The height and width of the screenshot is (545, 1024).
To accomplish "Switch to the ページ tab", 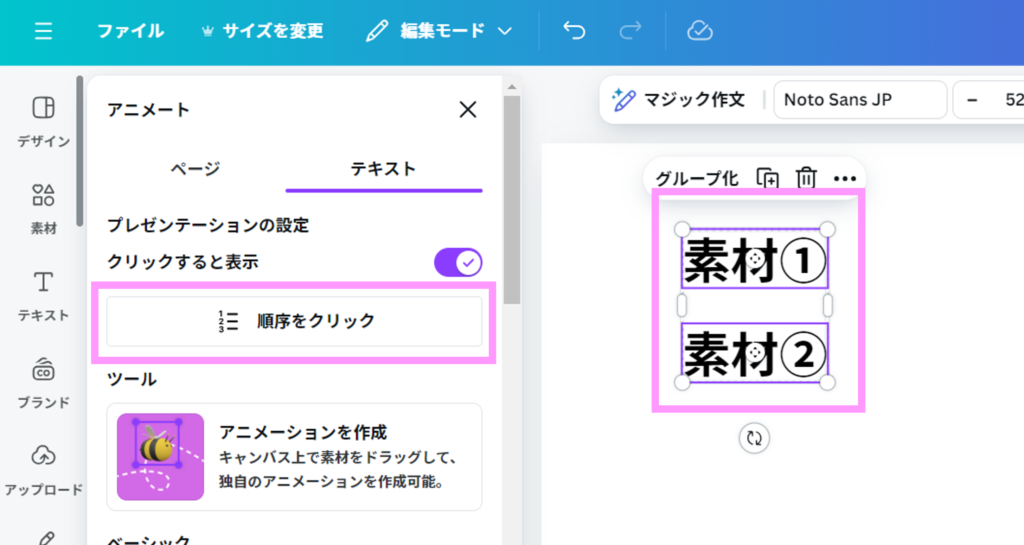I will pos(195,169).
